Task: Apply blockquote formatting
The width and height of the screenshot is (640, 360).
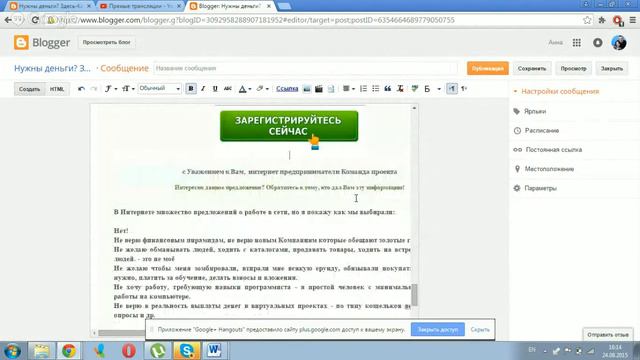Action: [388, 89]
